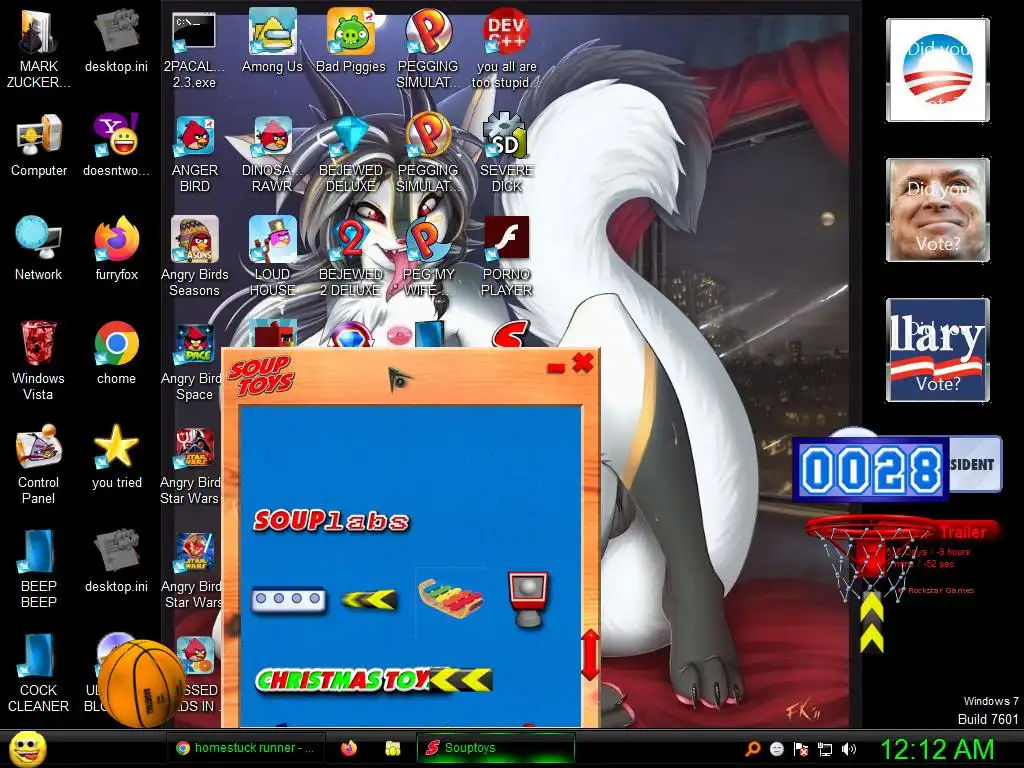
Task: Open the volume speaker tray icon
Action: (848, 749)
